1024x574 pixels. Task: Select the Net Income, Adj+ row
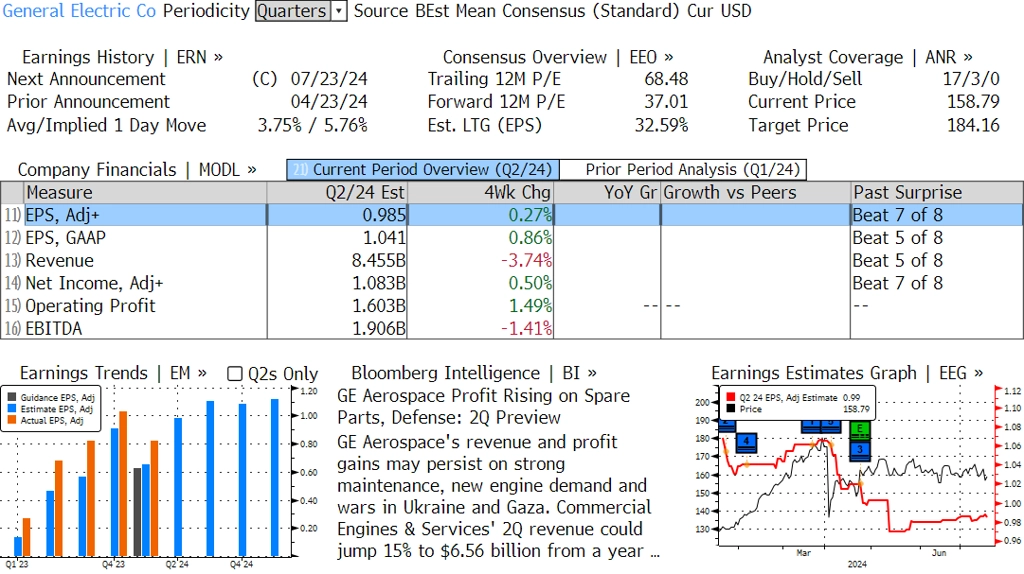tap(512, 283)
